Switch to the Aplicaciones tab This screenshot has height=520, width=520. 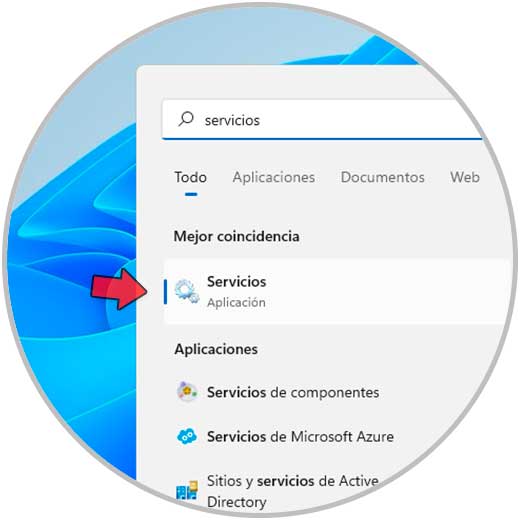pyautogui.click(x=274, y=177)
